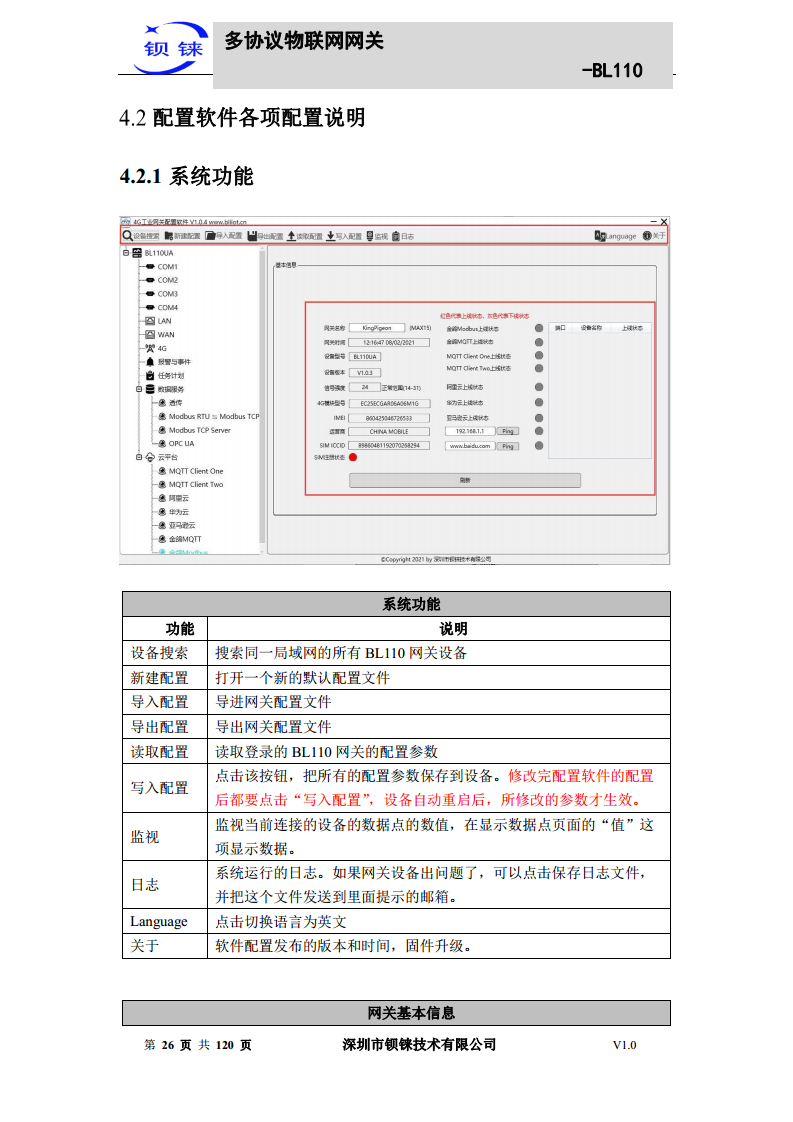Click the IMEI field 860425046726533

(389, 418)
